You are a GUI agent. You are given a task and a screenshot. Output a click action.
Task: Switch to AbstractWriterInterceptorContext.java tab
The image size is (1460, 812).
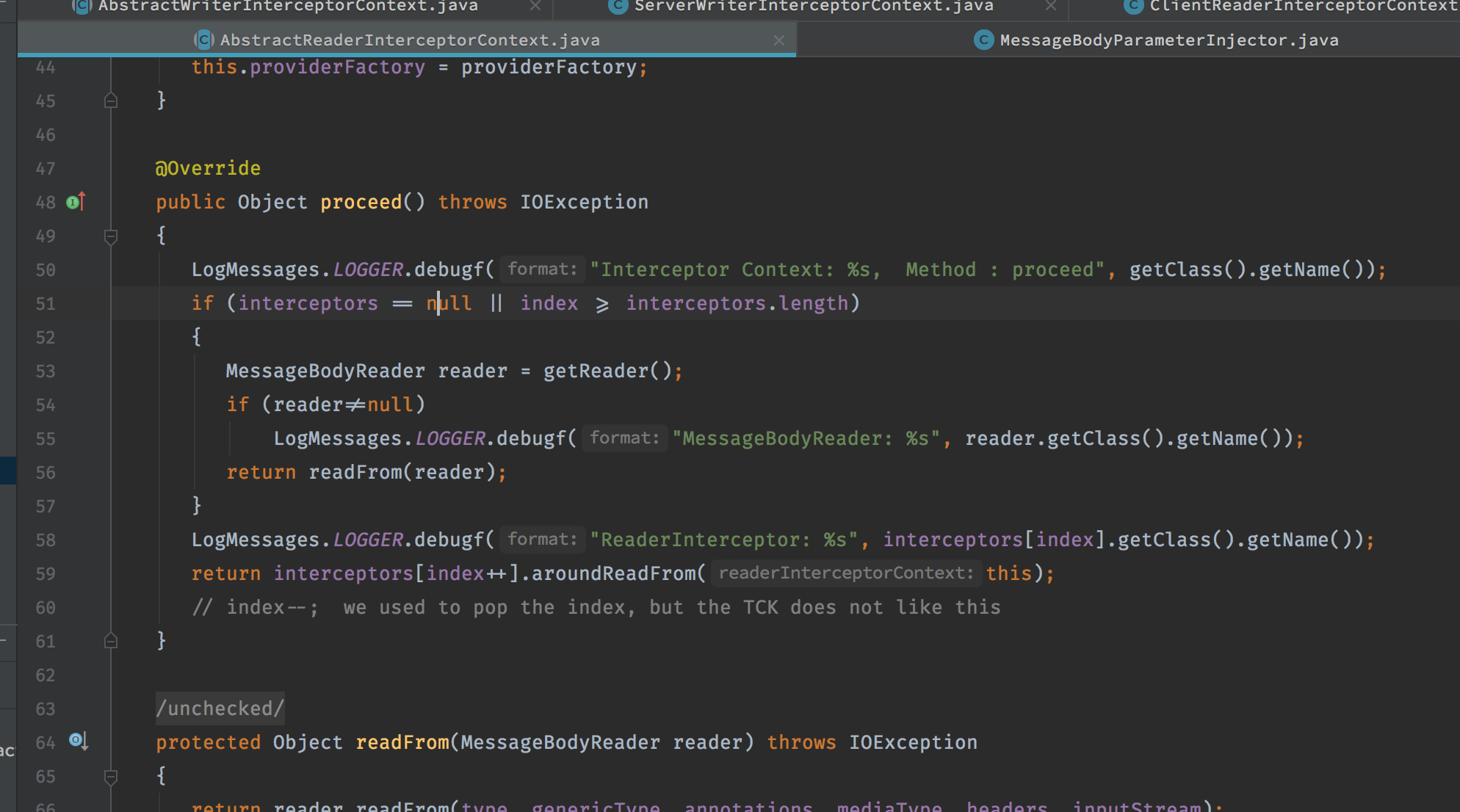pyautogui.click(x=288, y=7)
